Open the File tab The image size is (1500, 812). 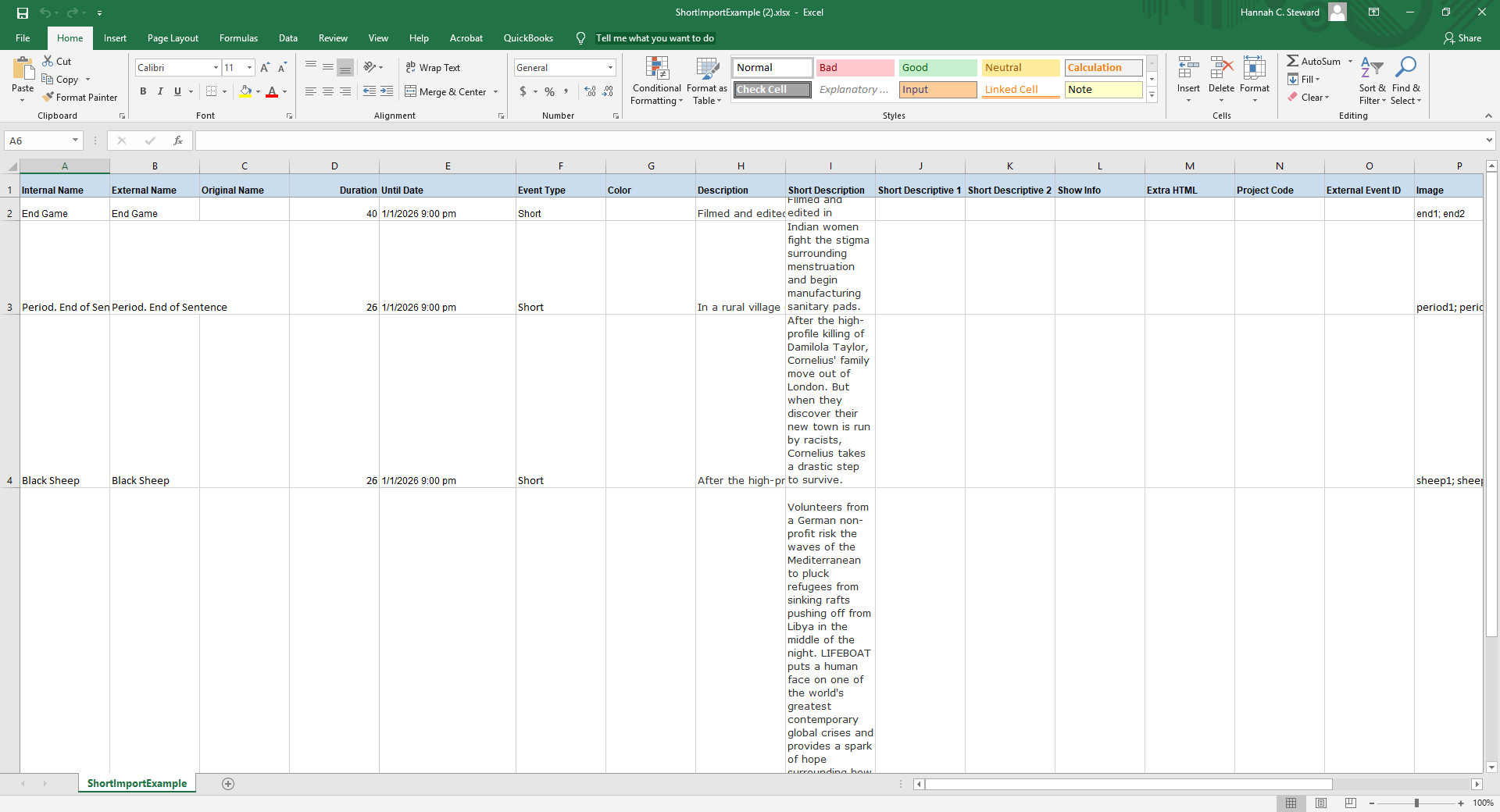click(23, 38)
